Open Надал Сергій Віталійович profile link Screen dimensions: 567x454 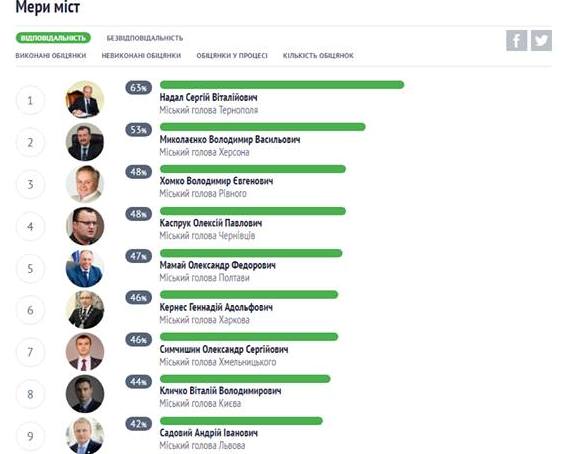click(209, 98)
